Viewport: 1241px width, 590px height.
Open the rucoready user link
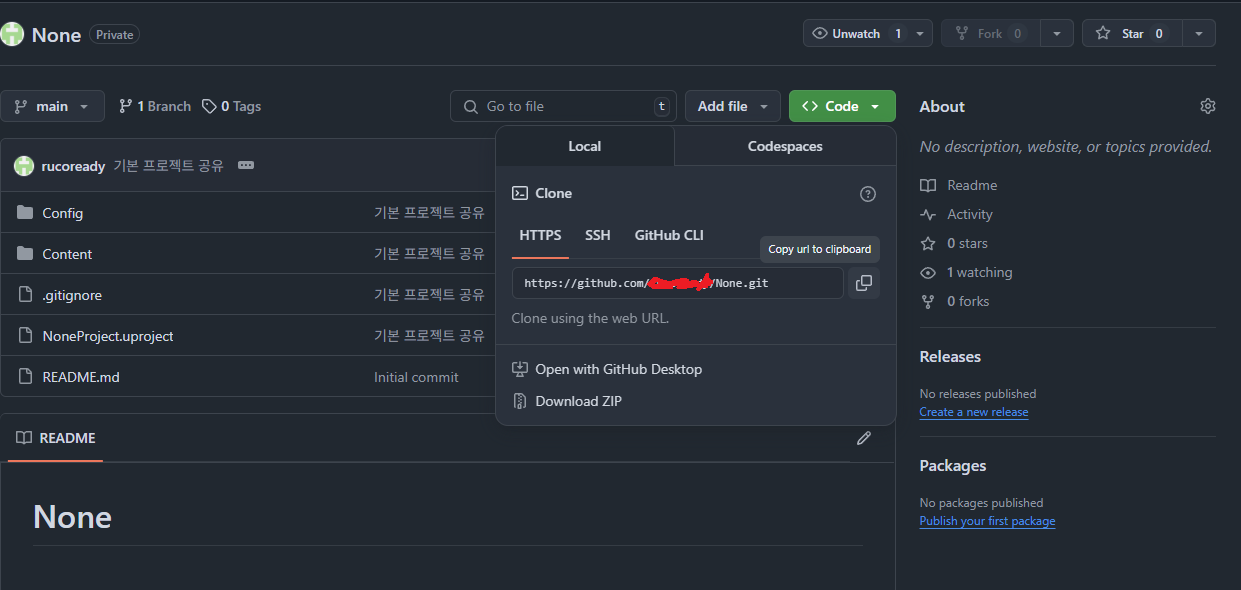73,166
